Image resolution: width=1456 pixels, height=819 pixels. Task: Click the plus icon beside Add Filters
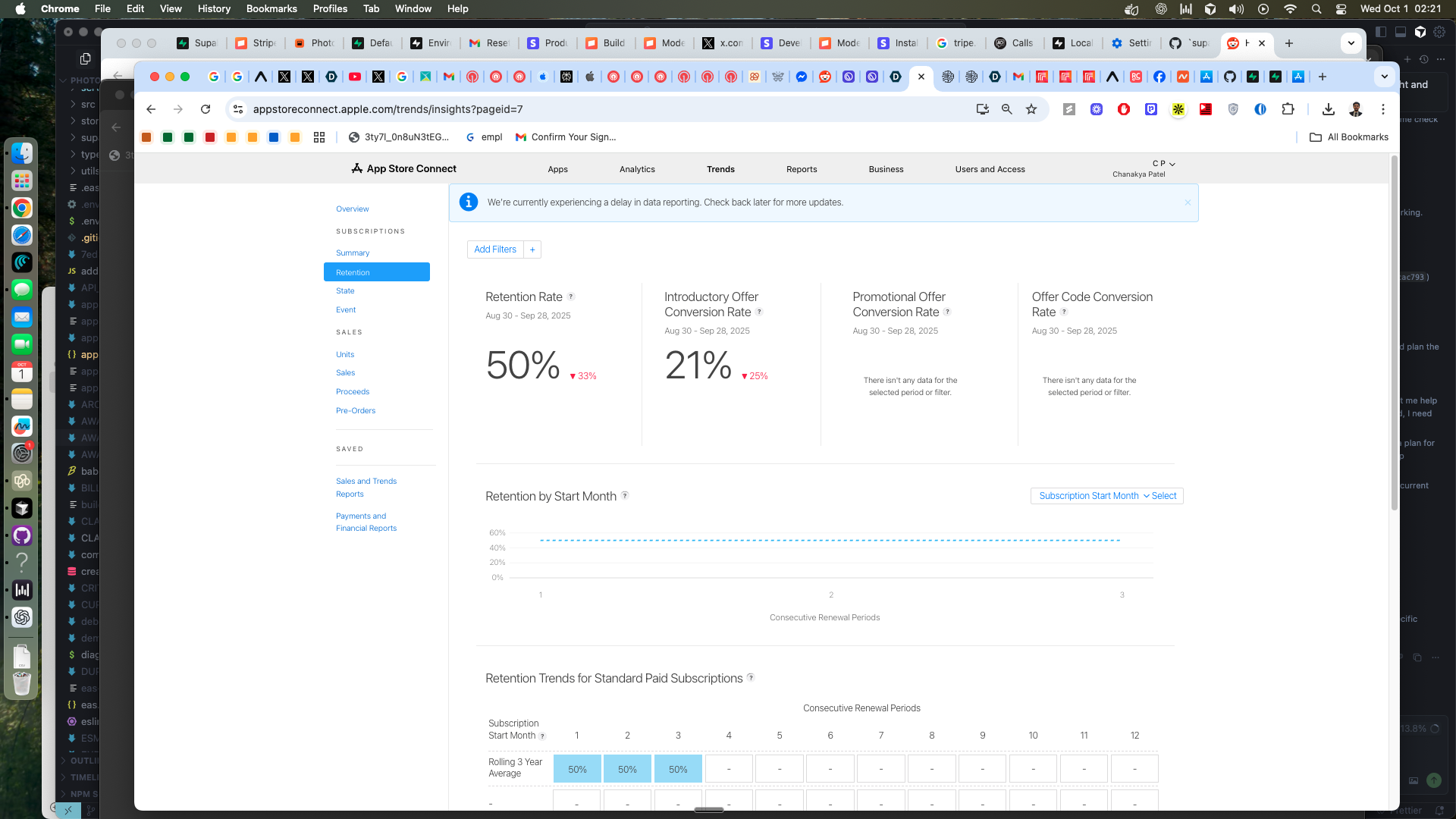(532, 249)
